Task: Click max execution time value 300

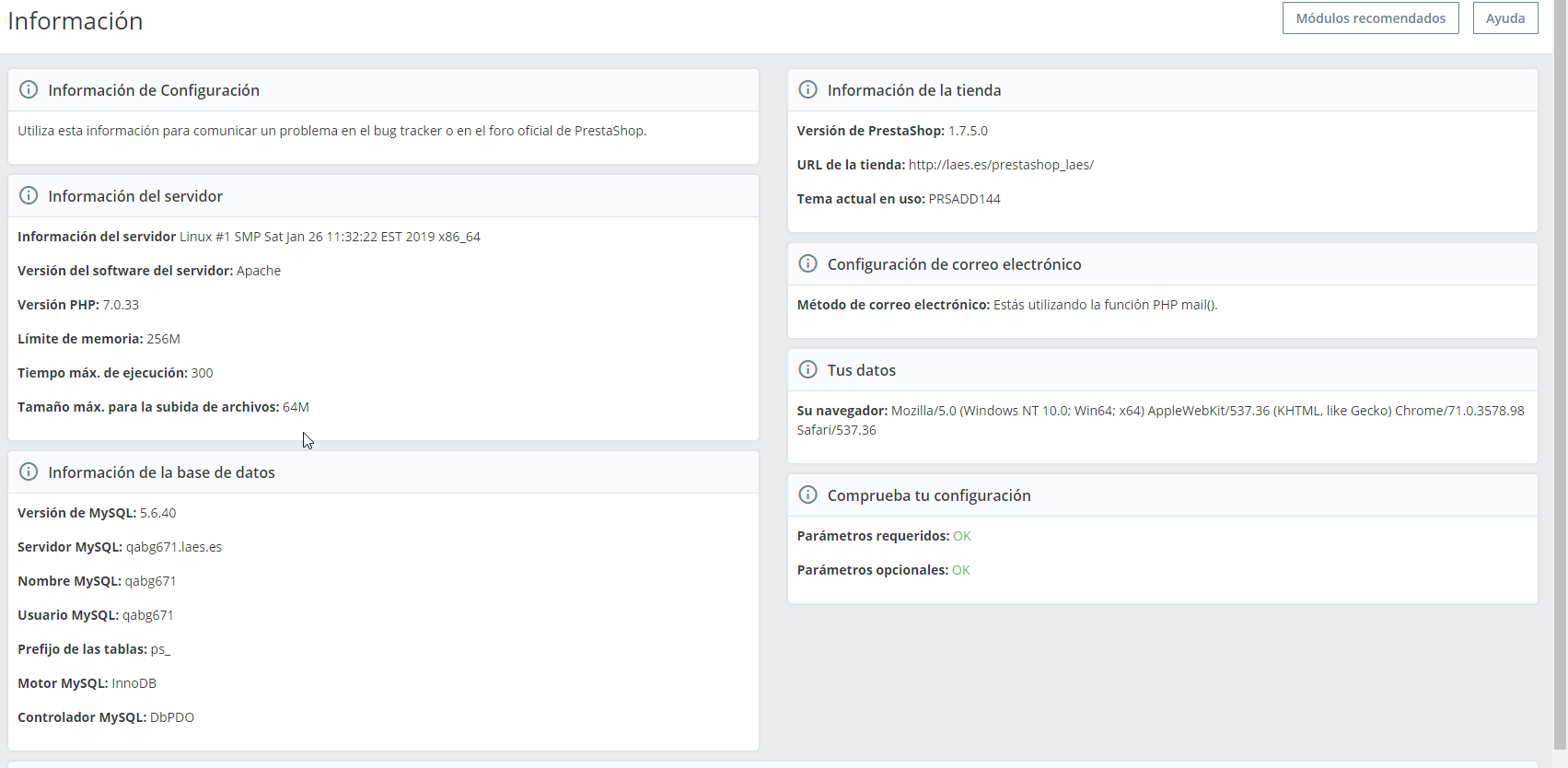Action: (x=202, y=373)
